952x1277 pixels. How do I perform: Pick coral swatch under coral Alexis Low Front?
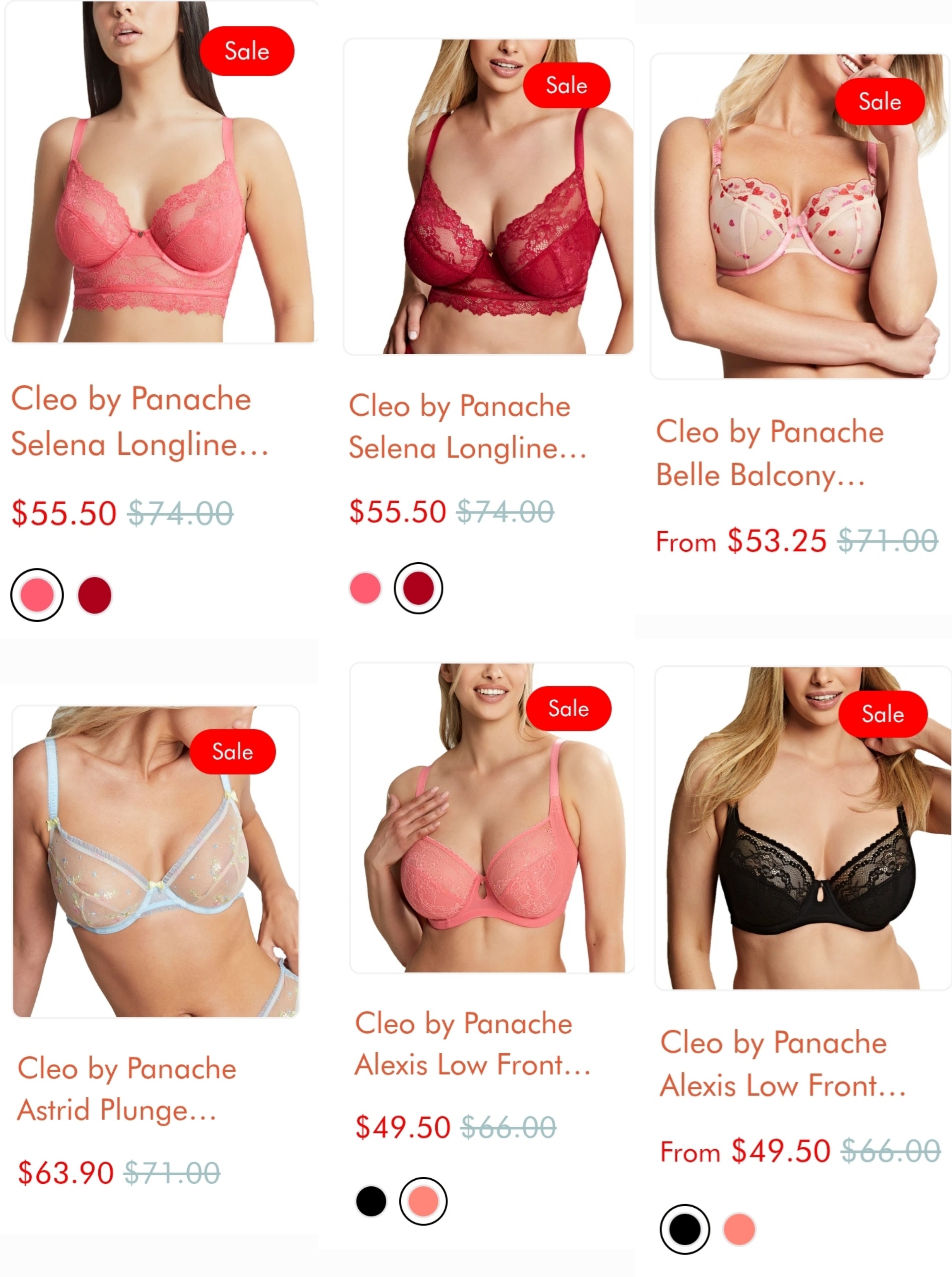[423, 1201]
